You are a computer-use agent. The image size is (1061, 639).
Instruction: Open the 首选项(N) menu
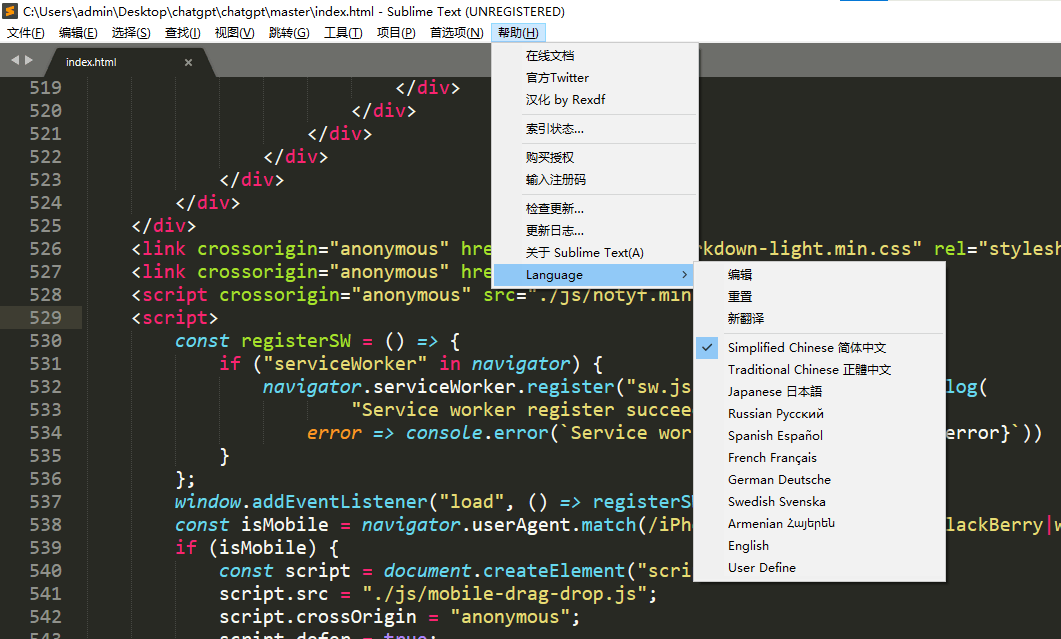(x=457, y=32)
